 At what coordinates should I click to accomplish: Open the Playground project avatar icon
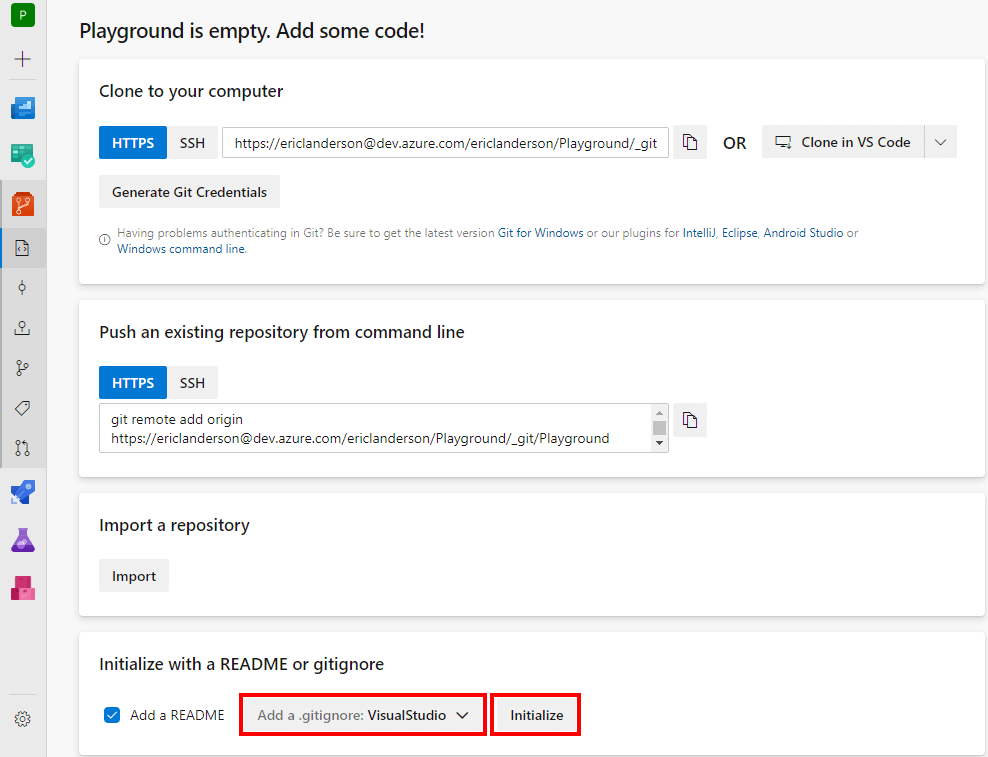pyautogui.click(x=23, y=14)
